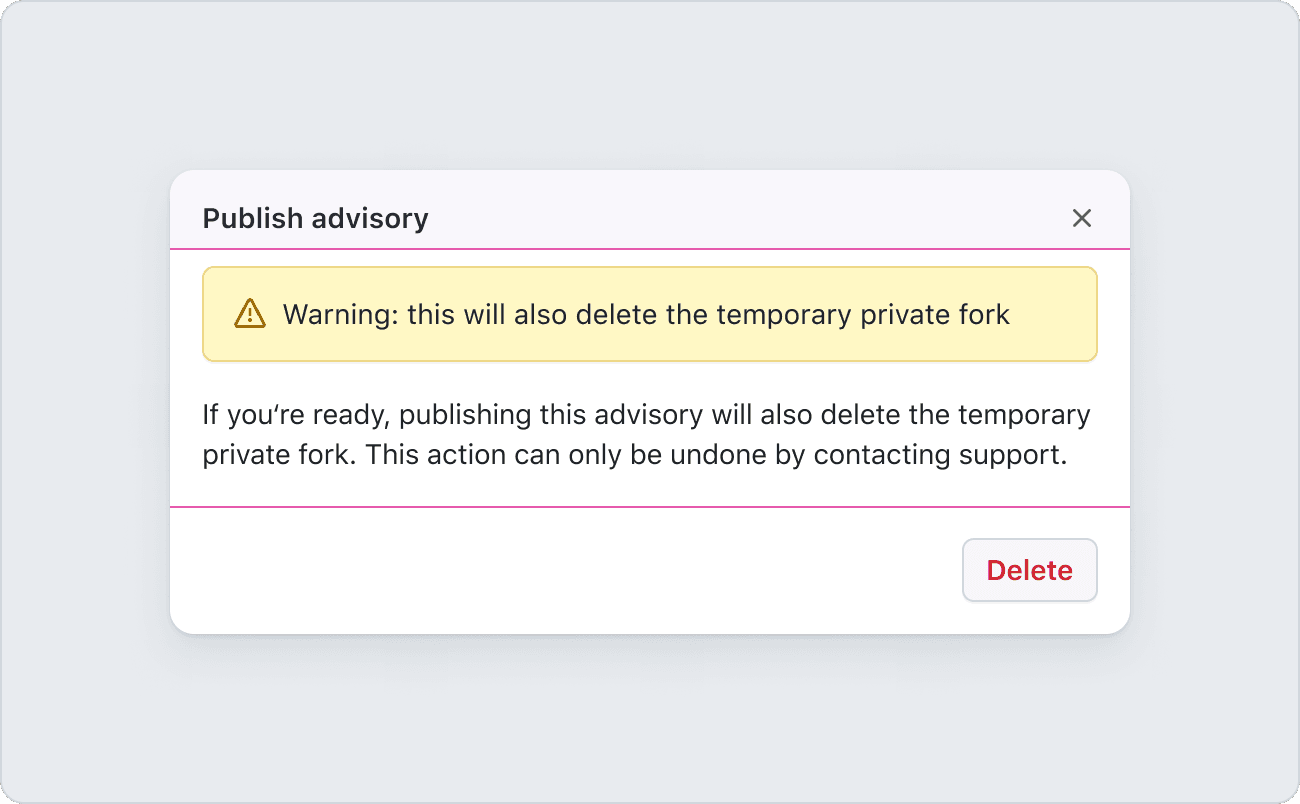1300x804 pixels.
Task: Confirm deleting the temporary private fork
Action: (x=1030, y=570)
